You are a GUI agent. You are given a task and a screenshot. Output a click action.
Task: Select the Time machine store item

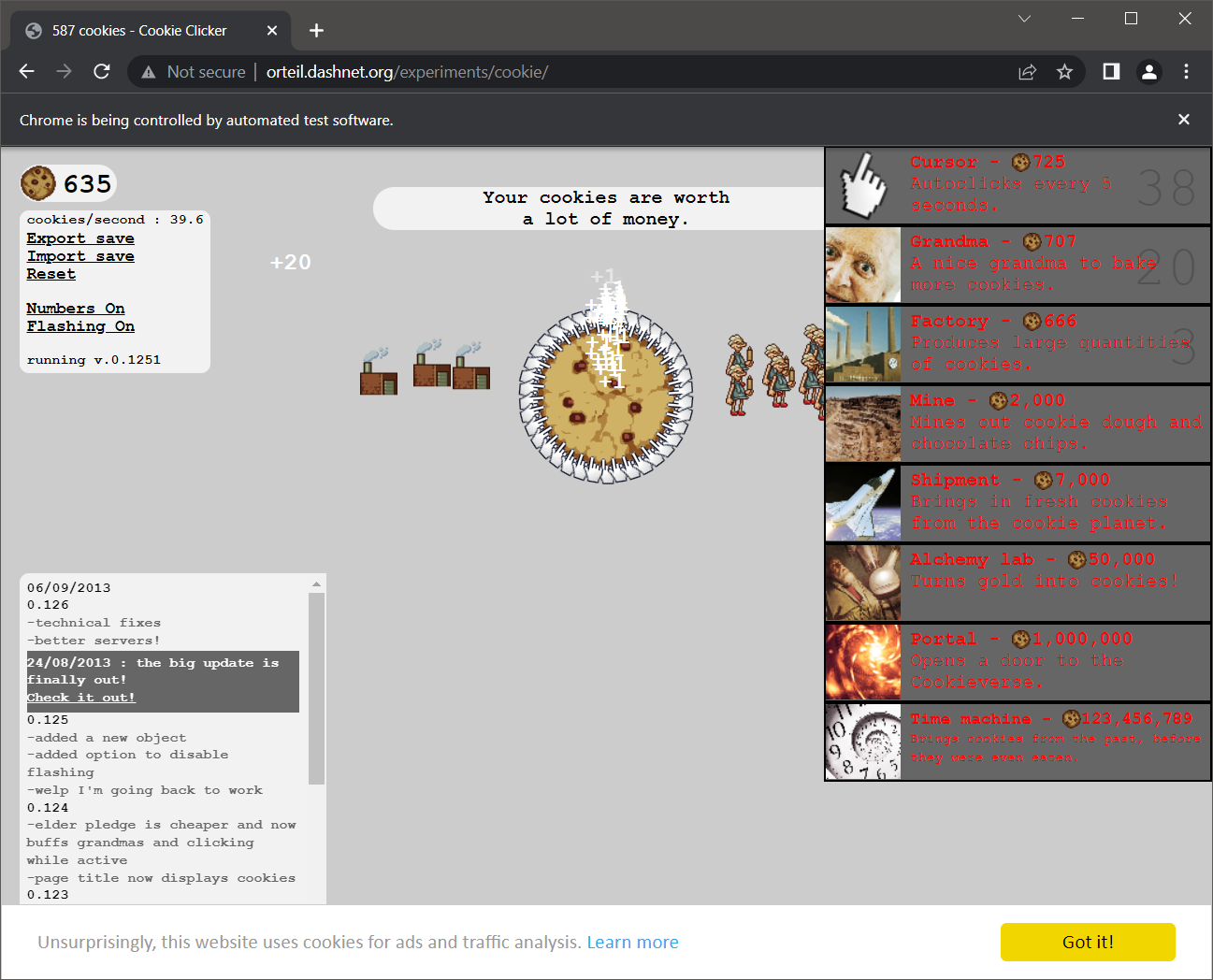click(x=1018, y=742)
